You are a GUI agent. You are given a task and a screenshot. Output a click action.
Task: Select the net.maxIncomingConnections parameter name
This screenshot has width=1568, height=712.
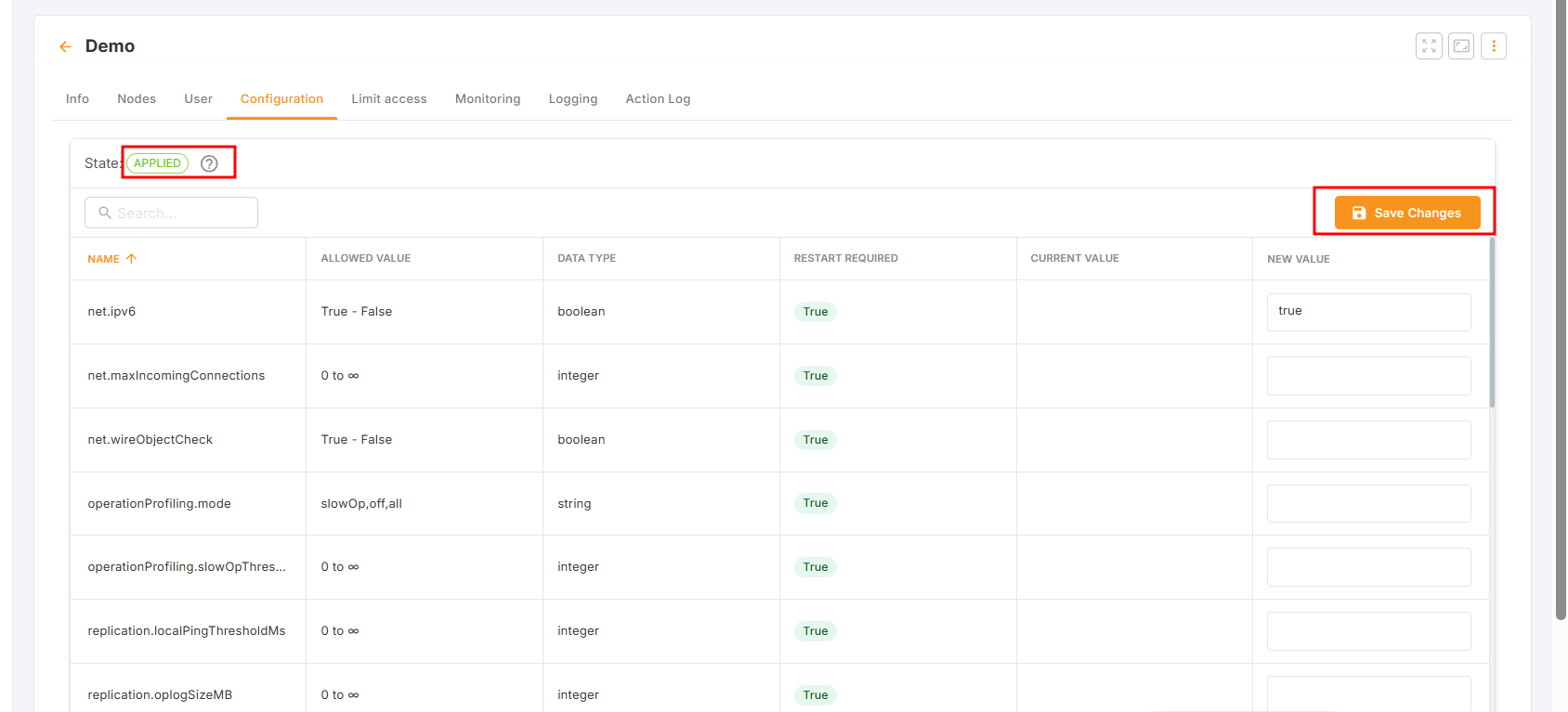176,376
